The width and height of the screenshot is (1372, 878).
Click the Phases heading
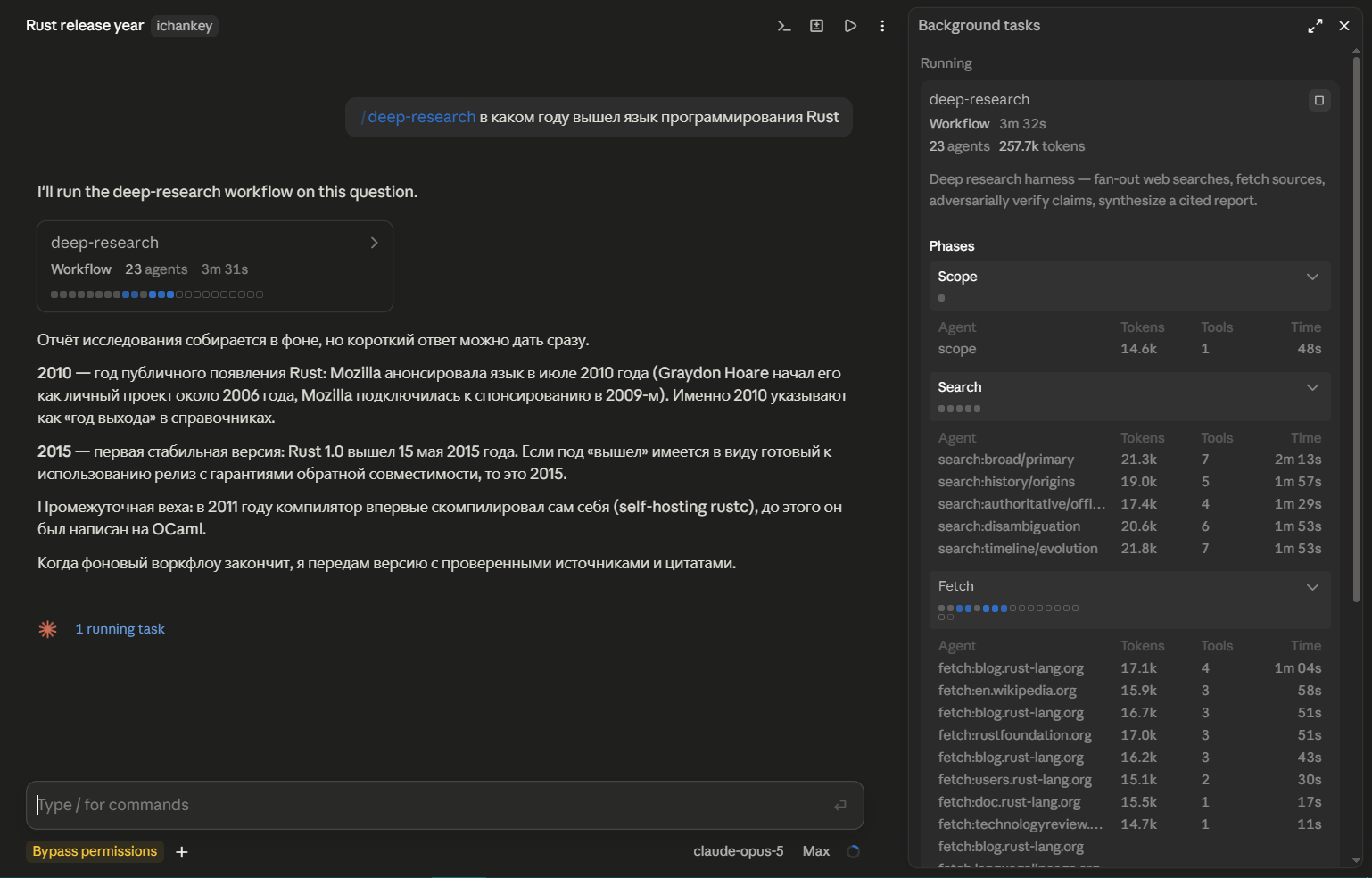[x=952, y=246]
